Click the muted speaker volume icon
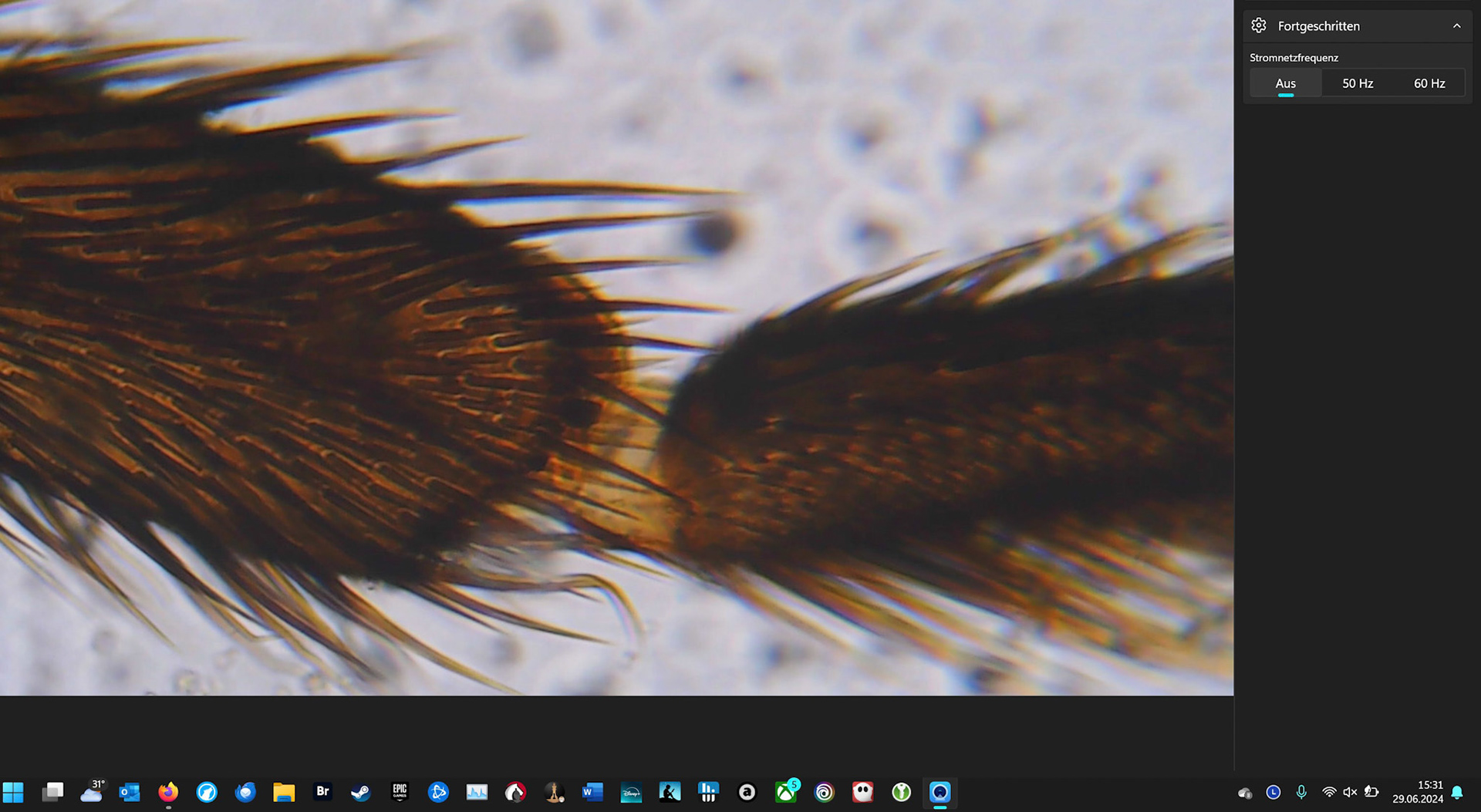Image resolution: width=1481 pixels, height=812 pixels. tap(1350, 792)
